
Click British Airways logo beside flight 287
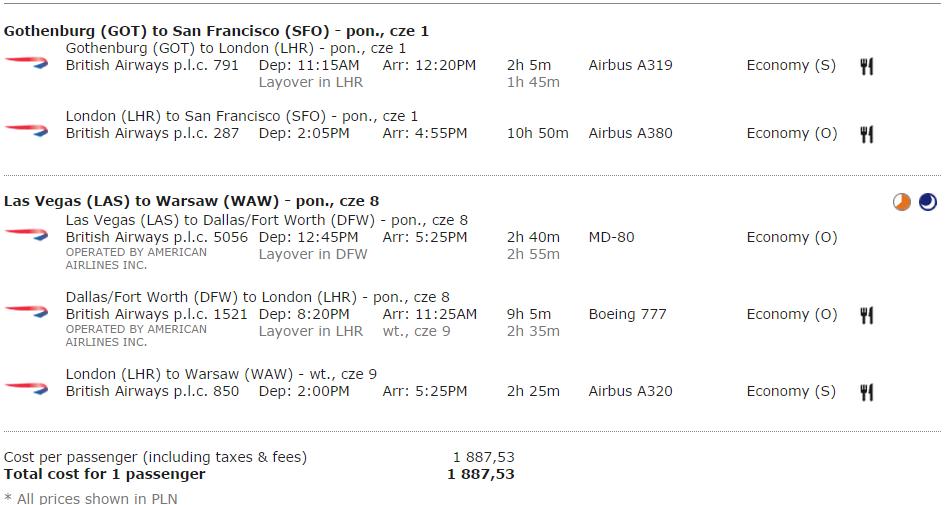click(x=27, y=130)
